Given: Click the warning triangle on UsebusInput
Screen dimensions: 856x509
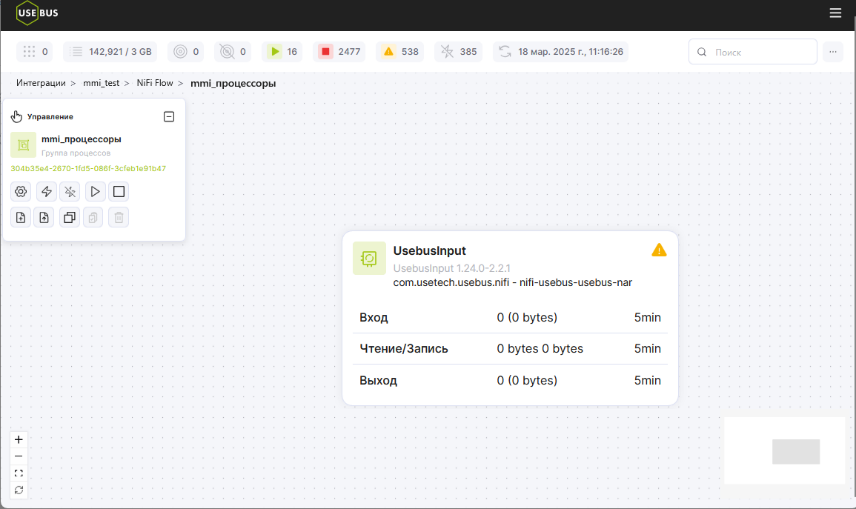Looking at the screenshot, I should 659,250.
